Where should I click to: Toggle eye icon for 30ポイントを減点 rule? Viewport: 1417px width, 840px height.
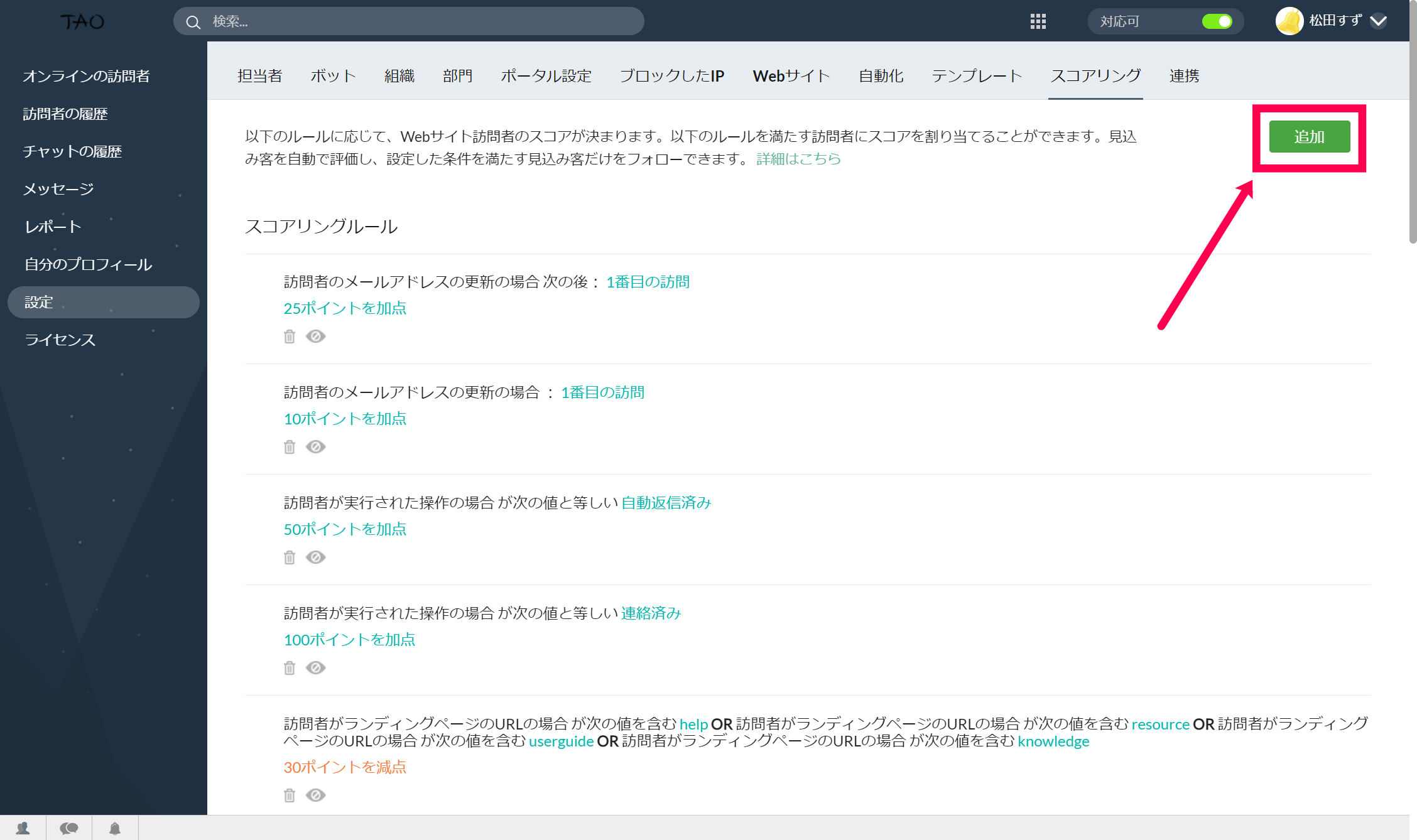point(316,795)
